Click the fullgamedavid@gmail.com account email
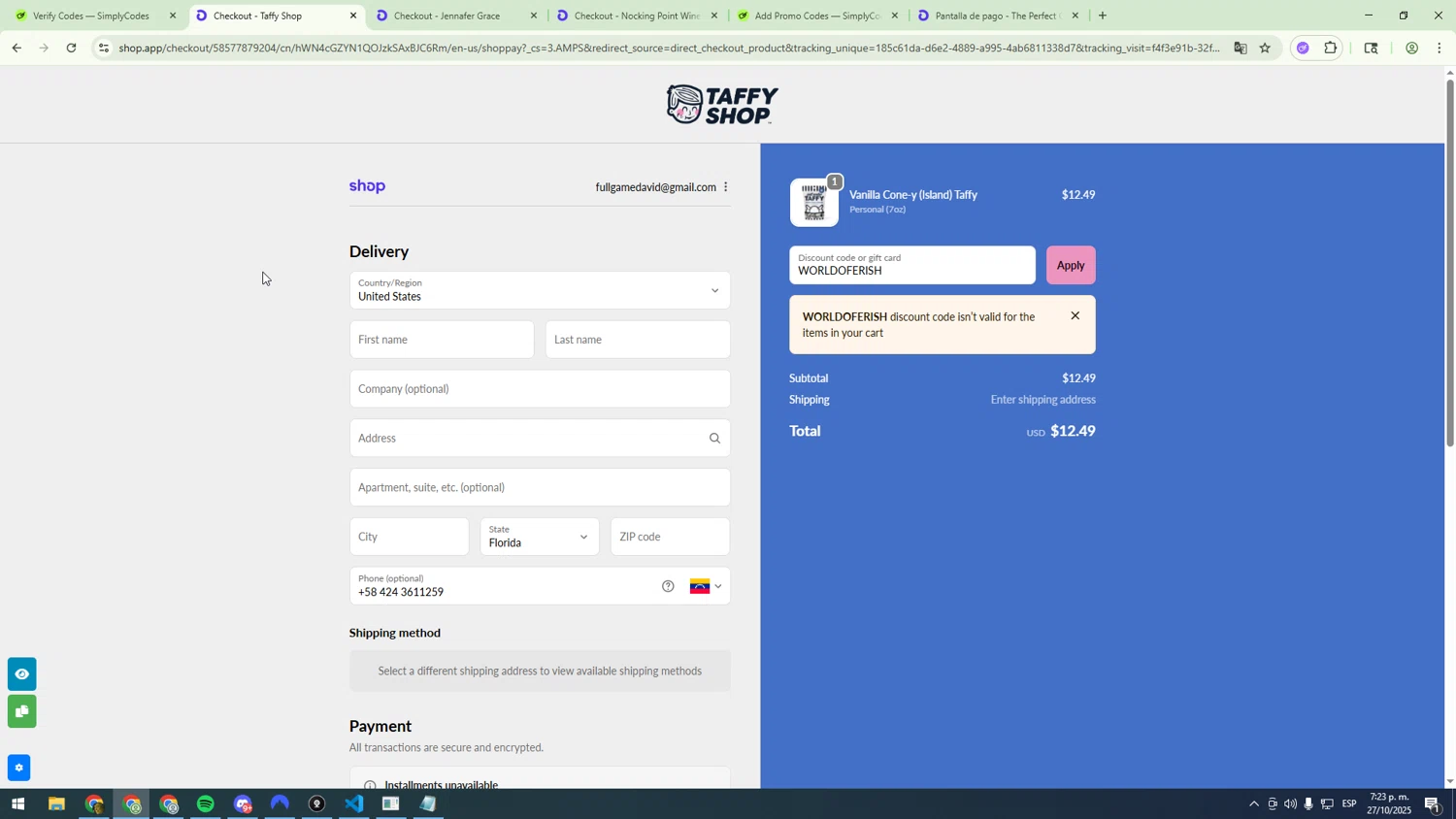1456x819 pixels. click(655, 187)
